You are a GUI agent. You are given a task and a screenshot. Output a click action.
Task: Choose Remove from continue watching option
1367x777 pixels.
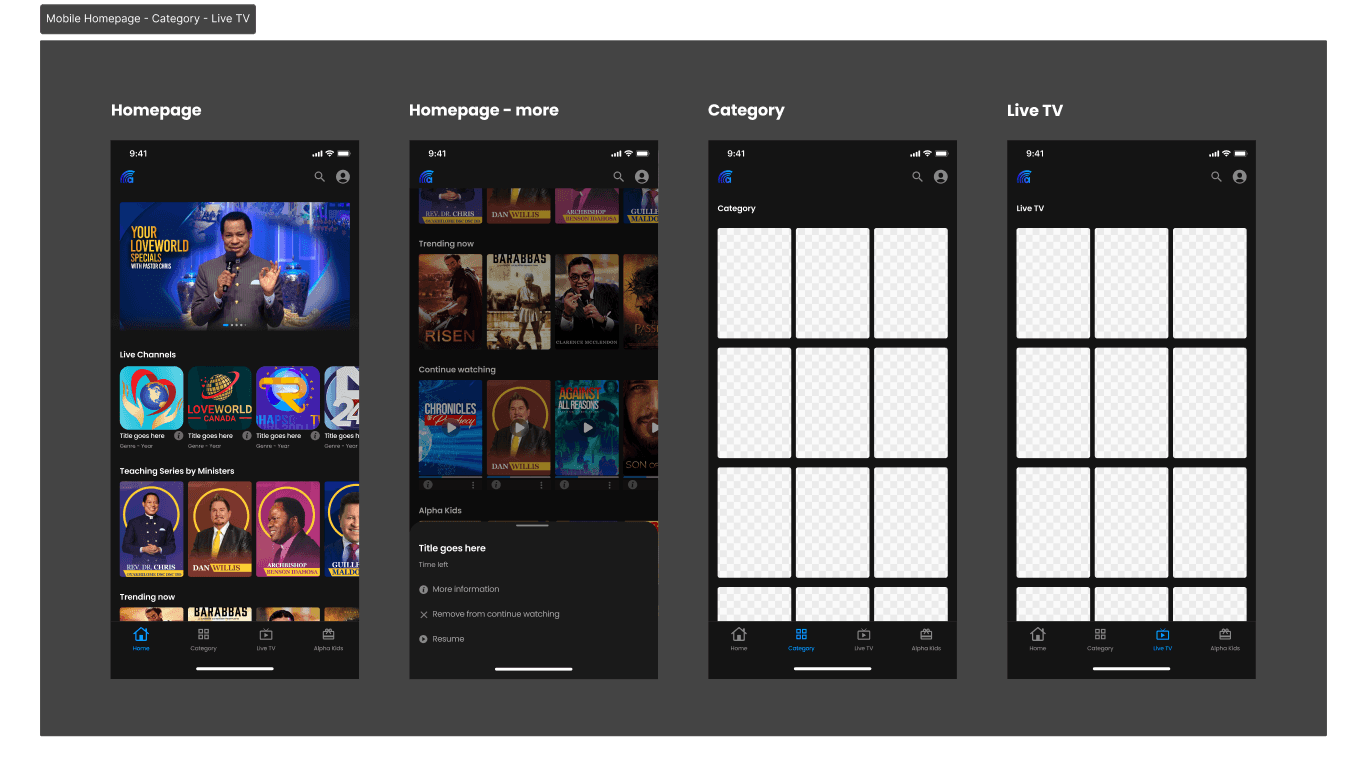coord(489,615)
